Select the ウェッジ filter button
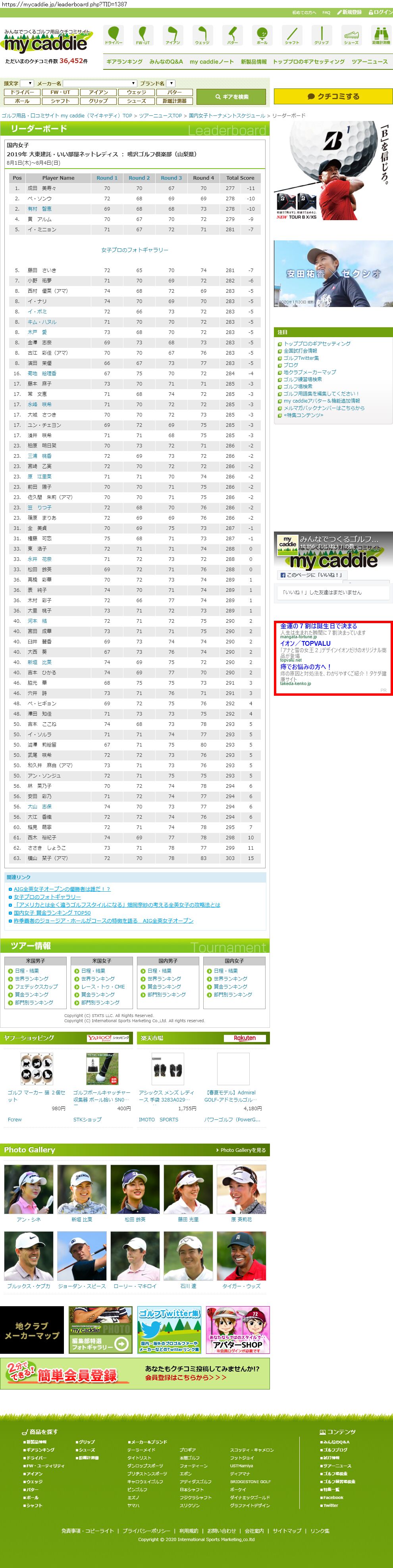The height and width of the screenshot is (1568, 393). 137,92
